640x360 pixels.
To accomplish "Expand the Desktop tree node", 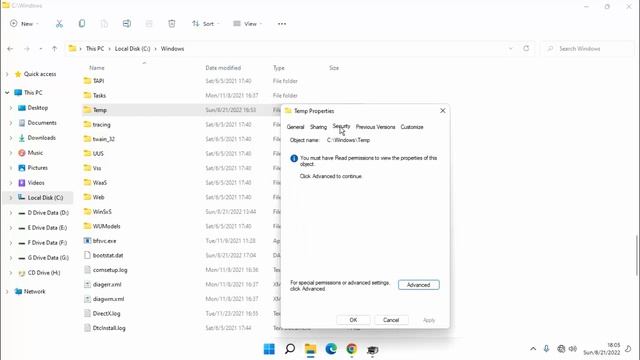I will pyautogui.click(x=11, y=108).
